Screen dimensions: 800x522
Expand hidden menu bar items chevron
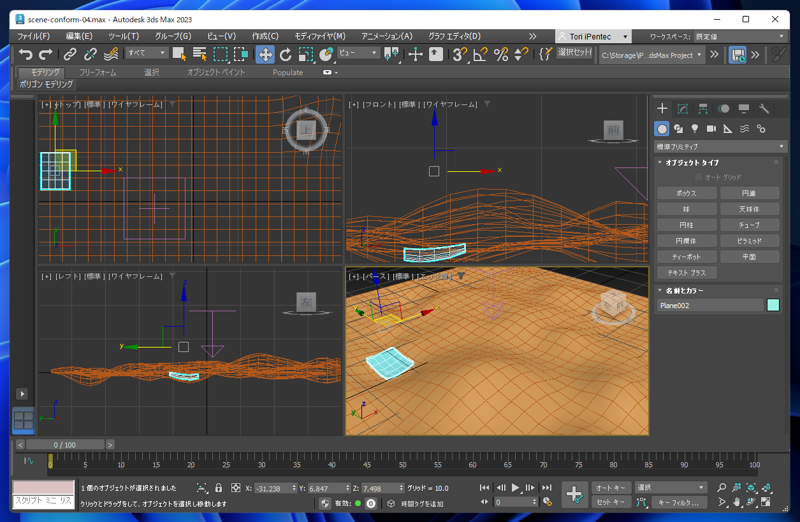click(533, 36)
